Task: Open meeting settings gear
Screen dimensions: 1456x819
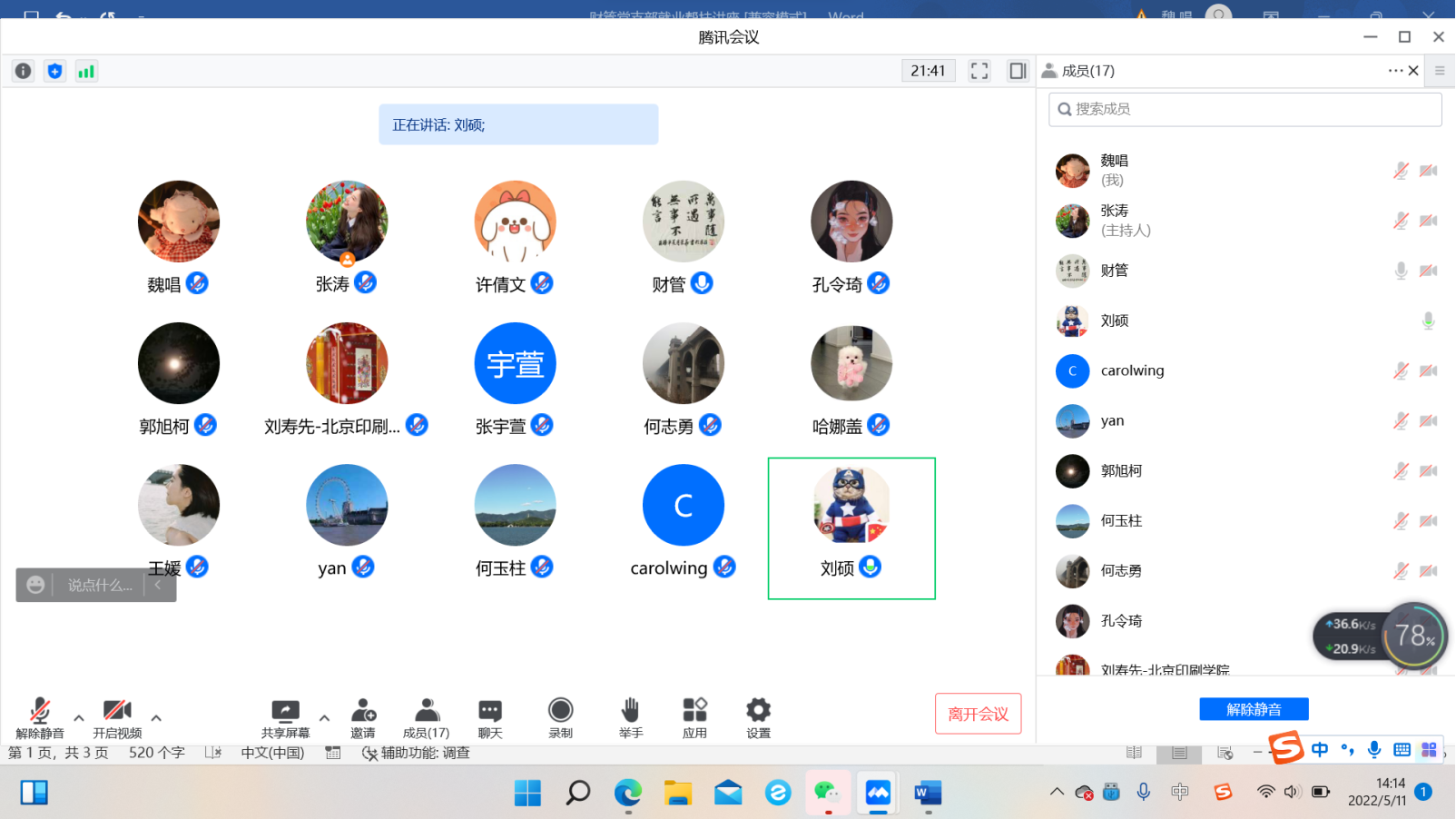Action: pos(759,718)
